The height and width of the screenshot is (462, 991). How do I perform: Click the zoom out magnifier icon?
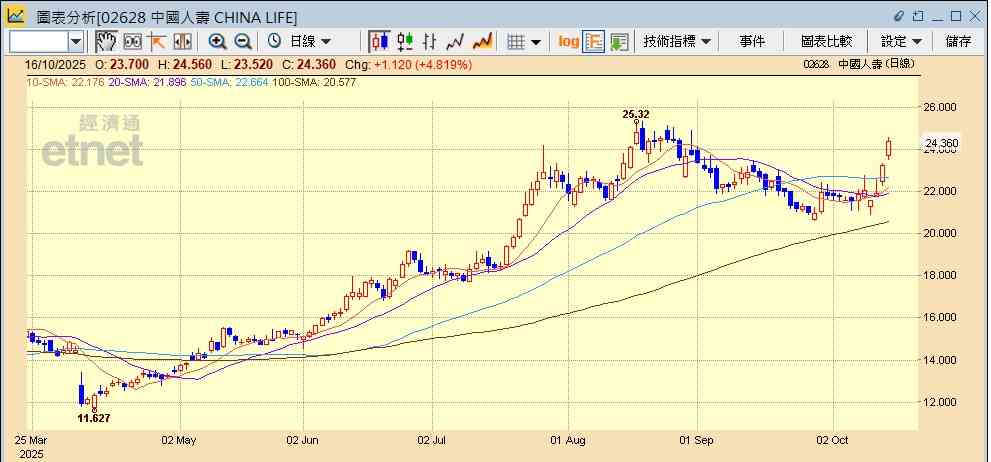pos(242,41)
